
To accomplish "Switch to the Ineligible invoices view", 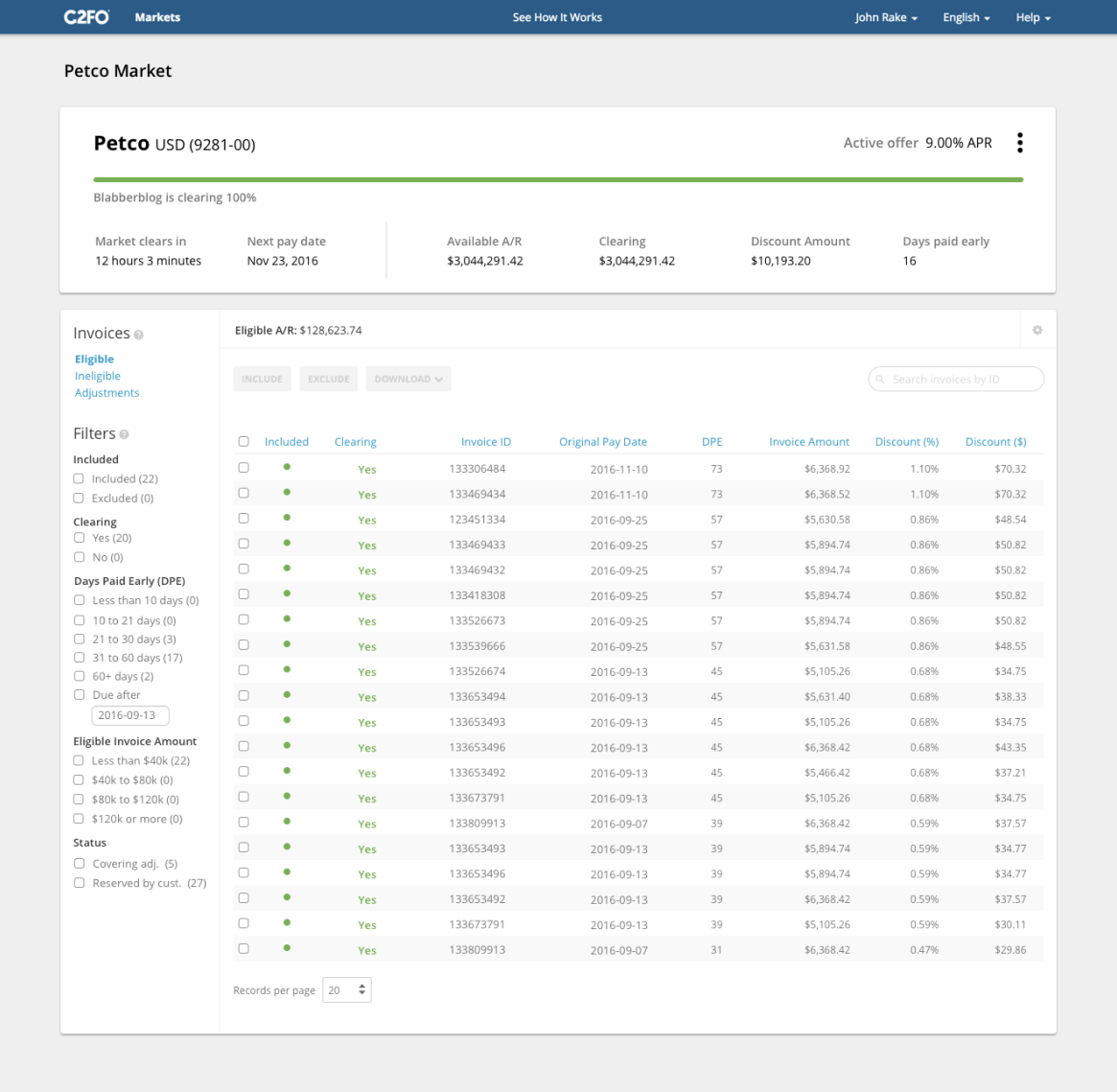I will coord(98,376).
